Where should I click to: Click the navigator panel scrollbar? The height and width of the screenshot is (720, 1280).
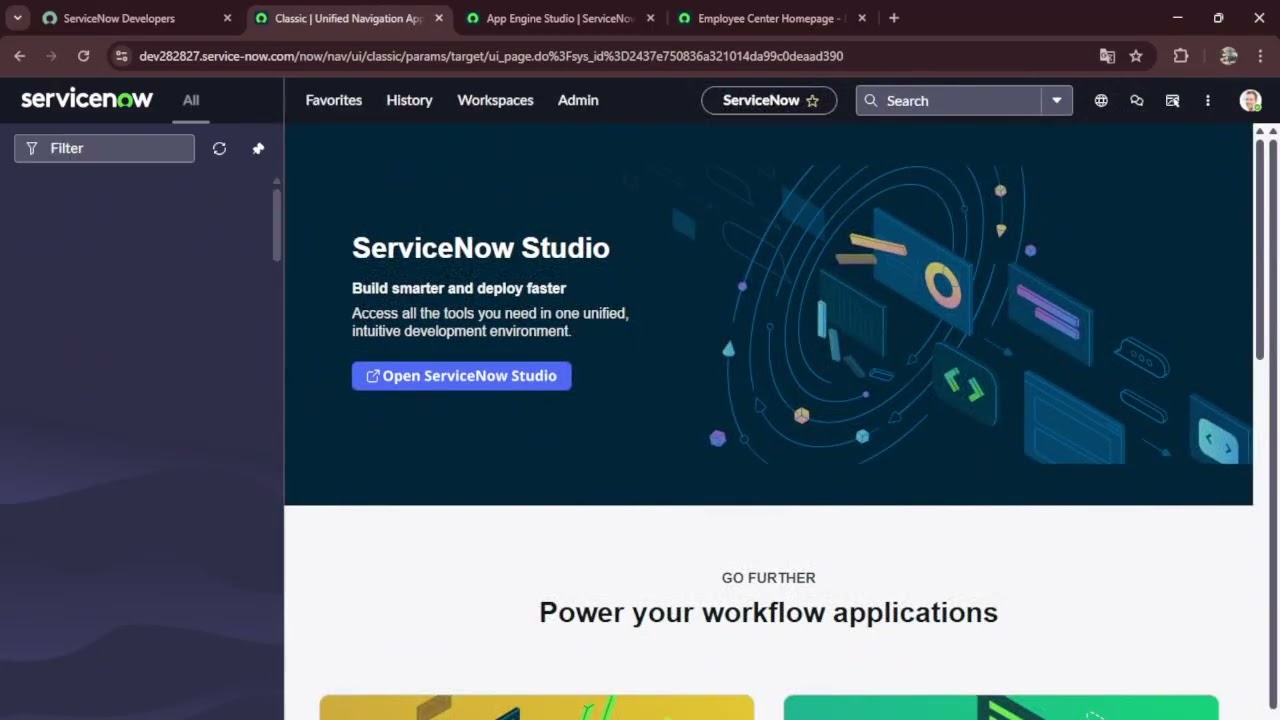[277, 224]
